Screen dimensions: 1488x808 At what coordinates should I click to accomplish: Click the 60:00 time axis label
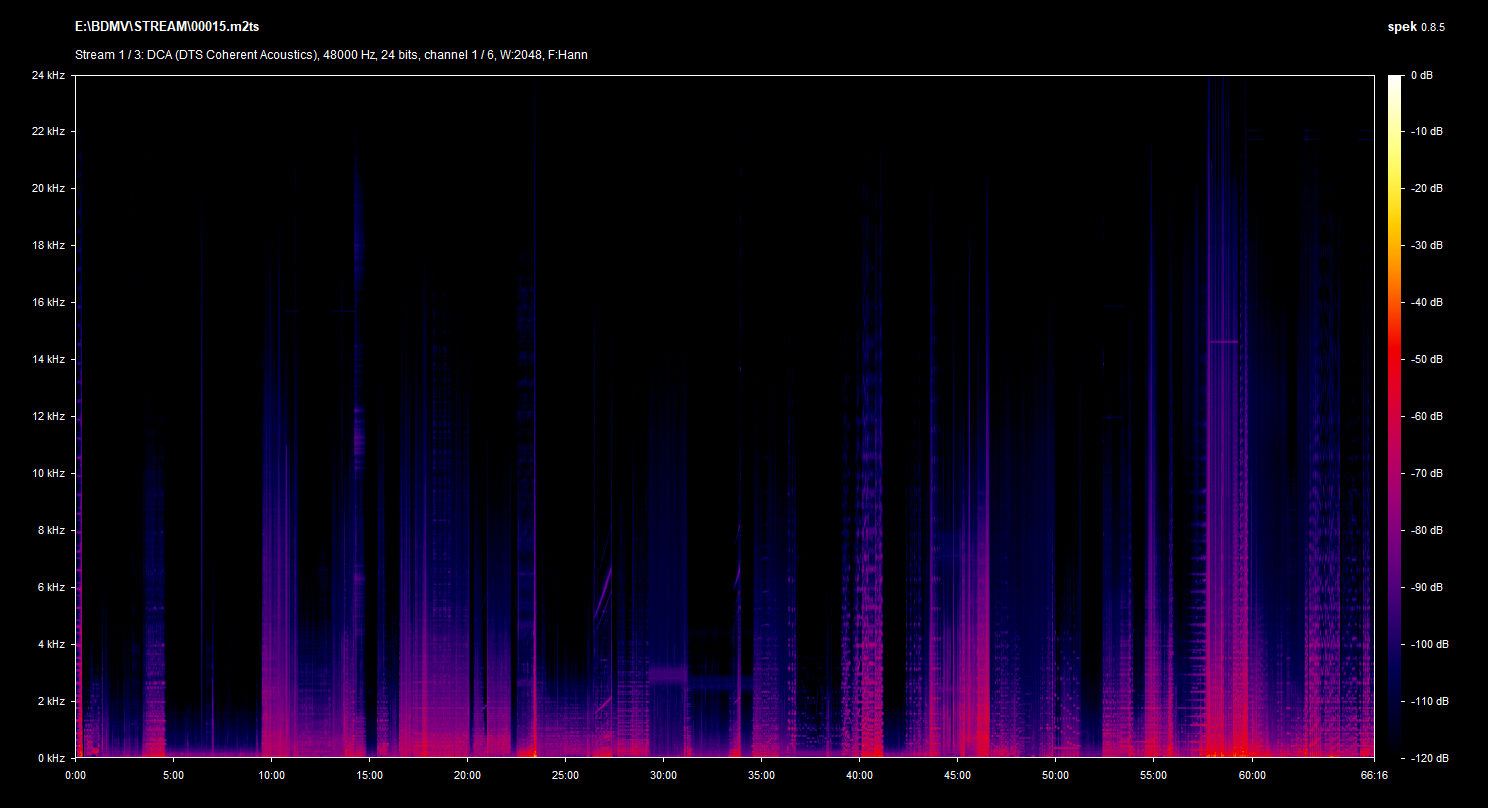(1251, 775)
